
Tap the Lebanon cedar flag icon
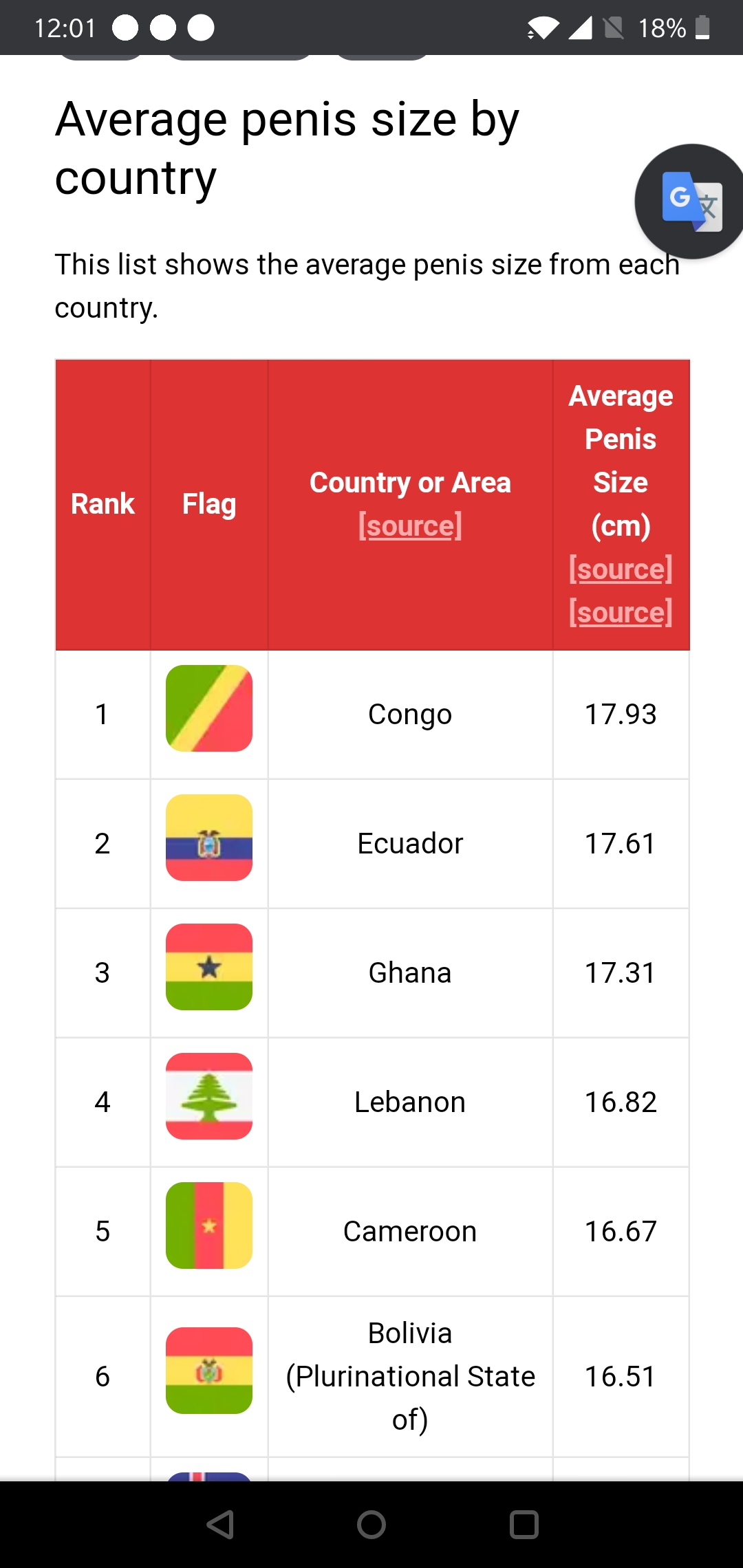pos(209,1096)
